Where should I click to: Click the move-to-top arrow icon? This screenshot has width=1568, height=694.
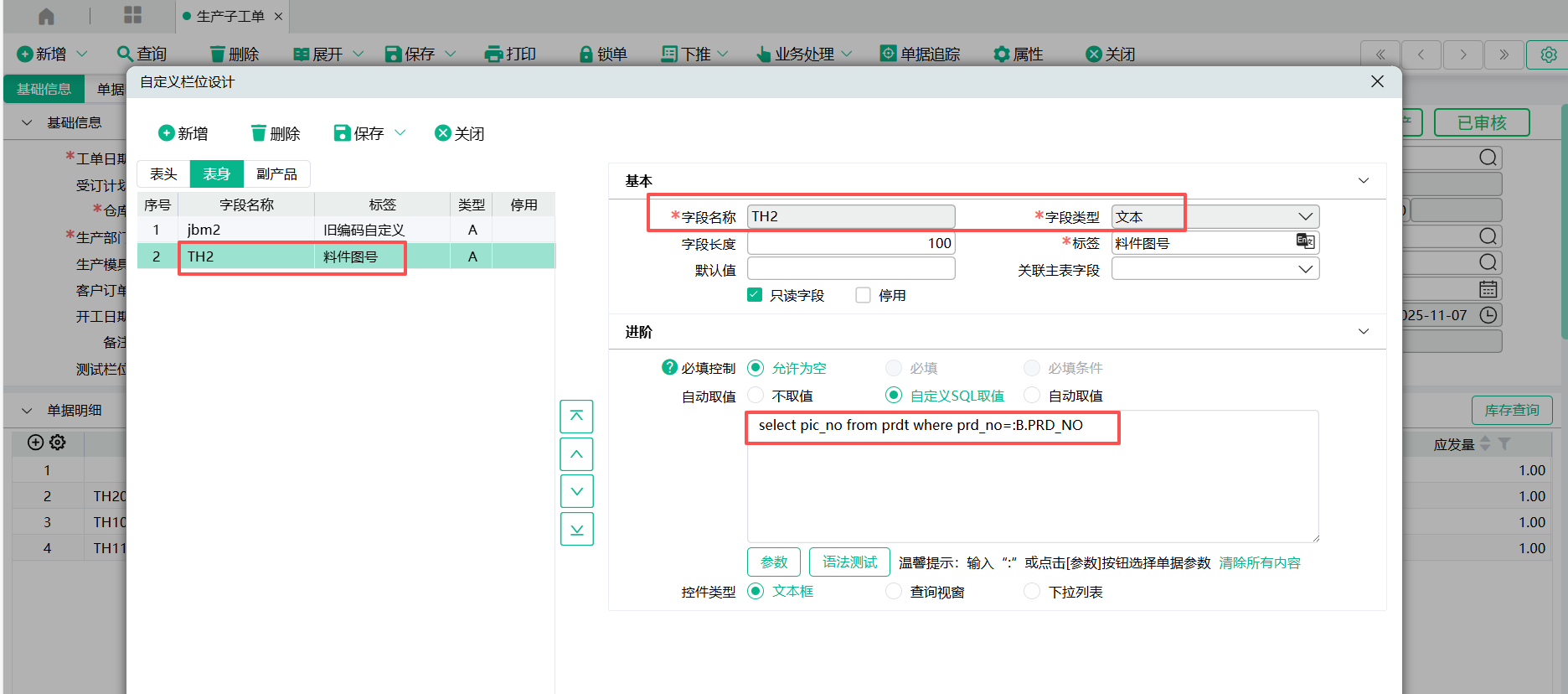point(576,417)
